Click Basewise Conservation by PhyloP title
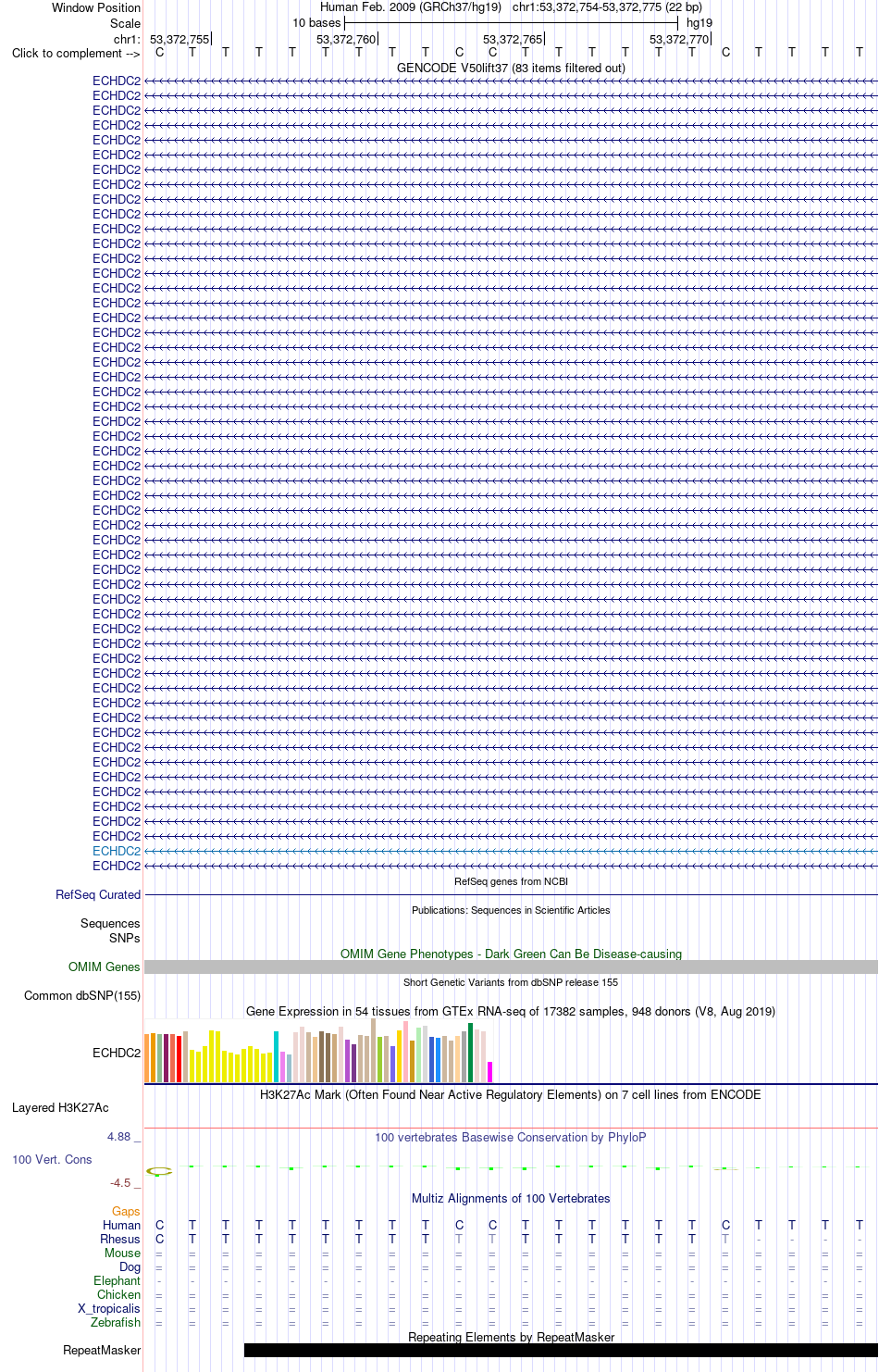 point(511,1137)
